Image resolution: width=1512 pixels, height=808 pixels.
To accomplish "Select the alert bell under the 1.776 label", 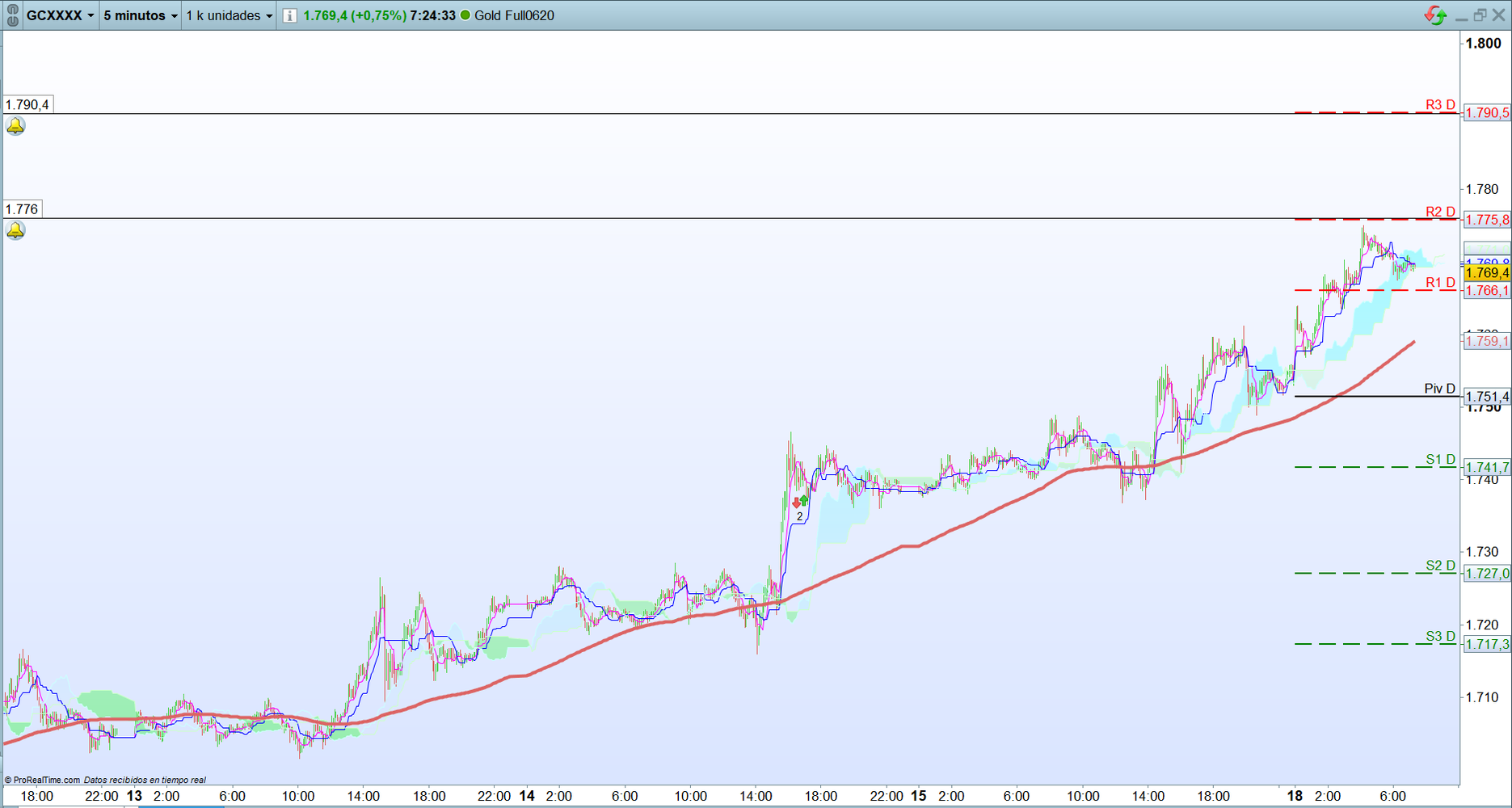I will (x=15, y=231).
